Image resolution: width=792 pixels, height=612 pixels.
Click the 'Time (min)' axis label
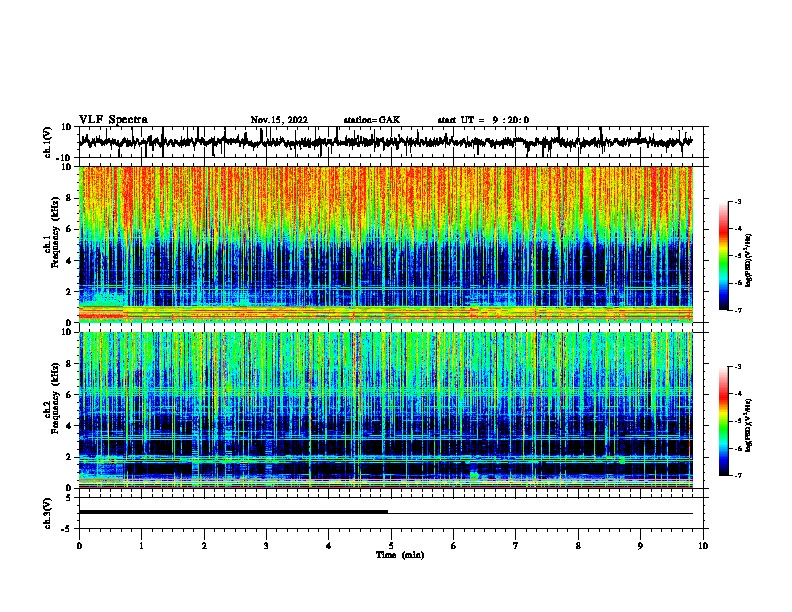point(400,555)
